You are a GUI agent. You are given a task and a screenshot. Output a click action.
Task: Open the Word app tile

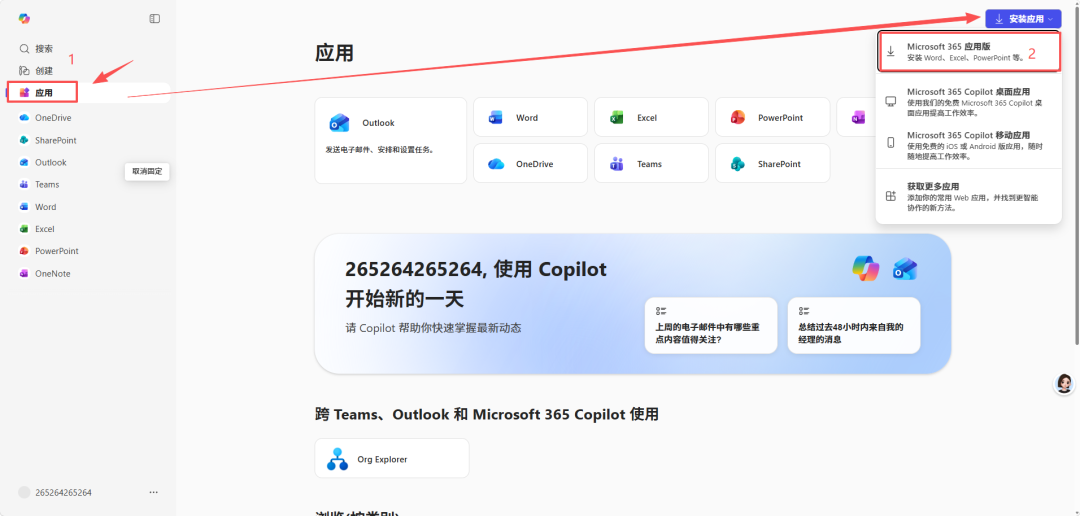(x=530, y=118)
